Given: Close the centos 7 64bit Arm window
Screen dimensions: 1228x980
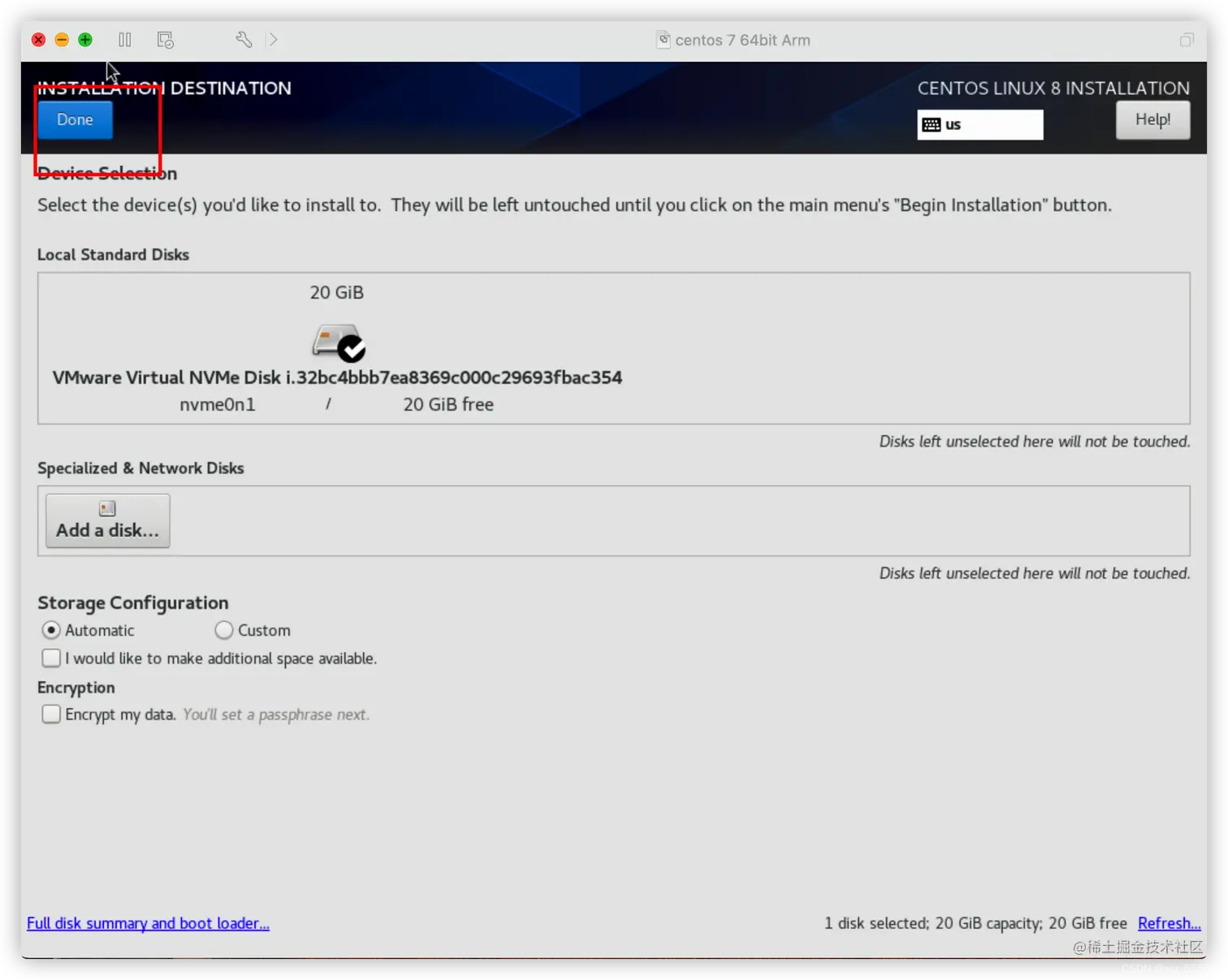Looking at the screenshot, I should [38, 40].
